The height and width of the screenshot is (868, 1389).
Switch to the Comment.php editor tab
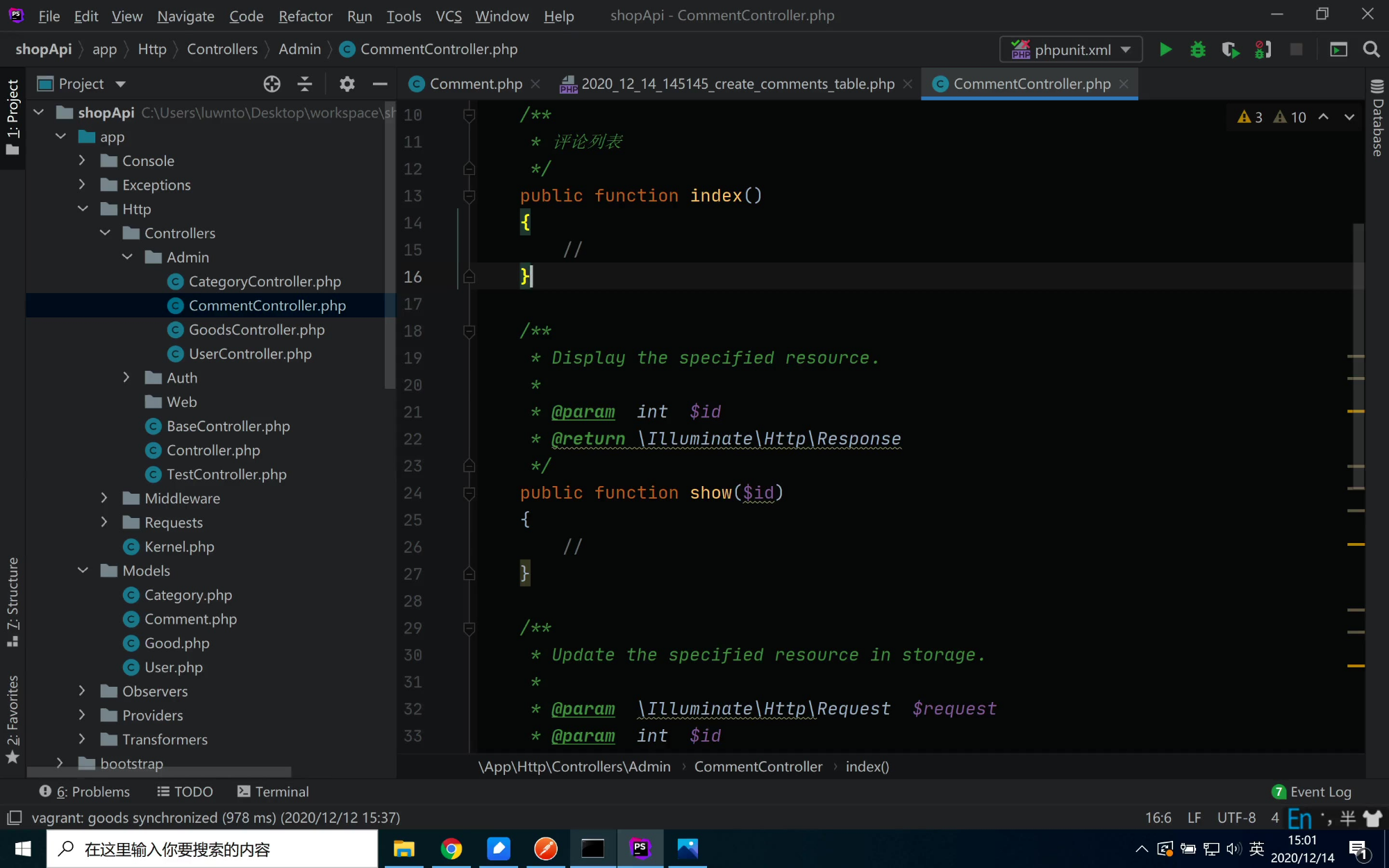click(x=475, y=84)
